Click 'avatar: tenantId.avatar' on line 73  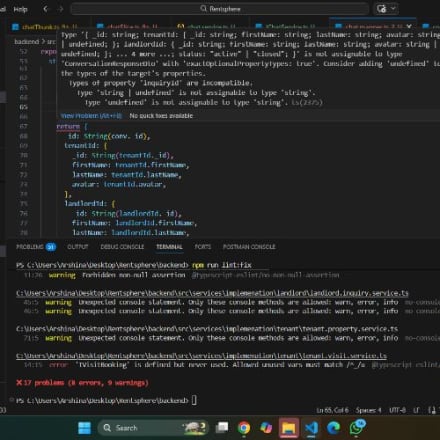pos(119,184)
